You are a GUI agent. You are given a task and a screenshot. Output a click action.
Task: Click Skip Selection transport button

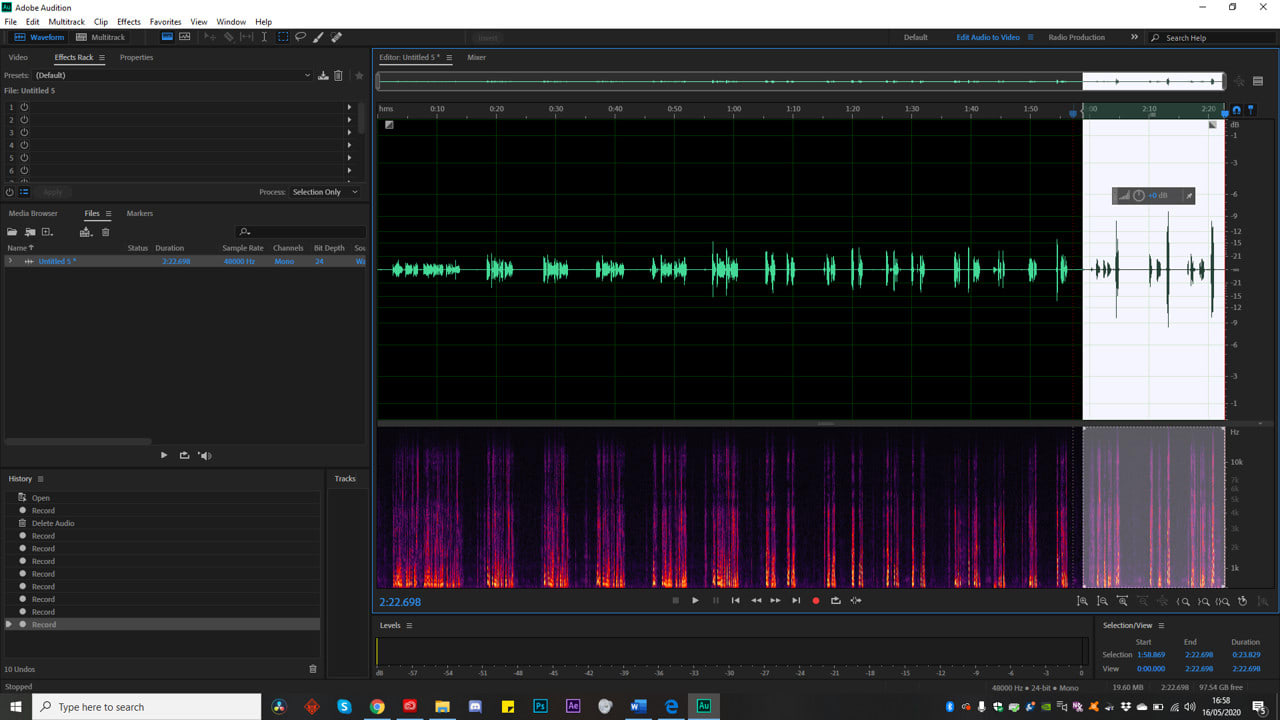point(856,600)
